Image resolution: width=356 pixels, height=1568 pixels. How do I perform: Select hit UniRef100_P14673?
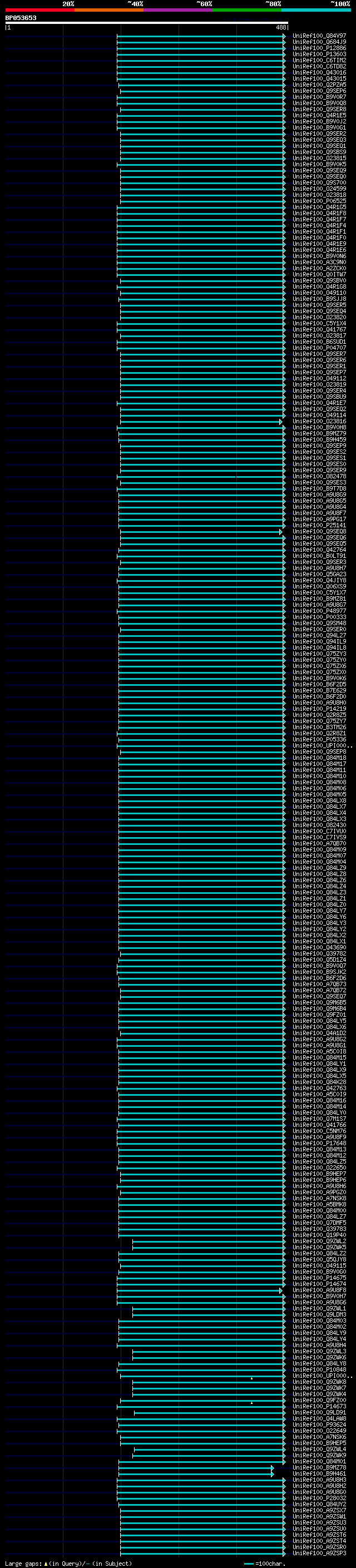pyautogui.click(x=319, y=1406)
